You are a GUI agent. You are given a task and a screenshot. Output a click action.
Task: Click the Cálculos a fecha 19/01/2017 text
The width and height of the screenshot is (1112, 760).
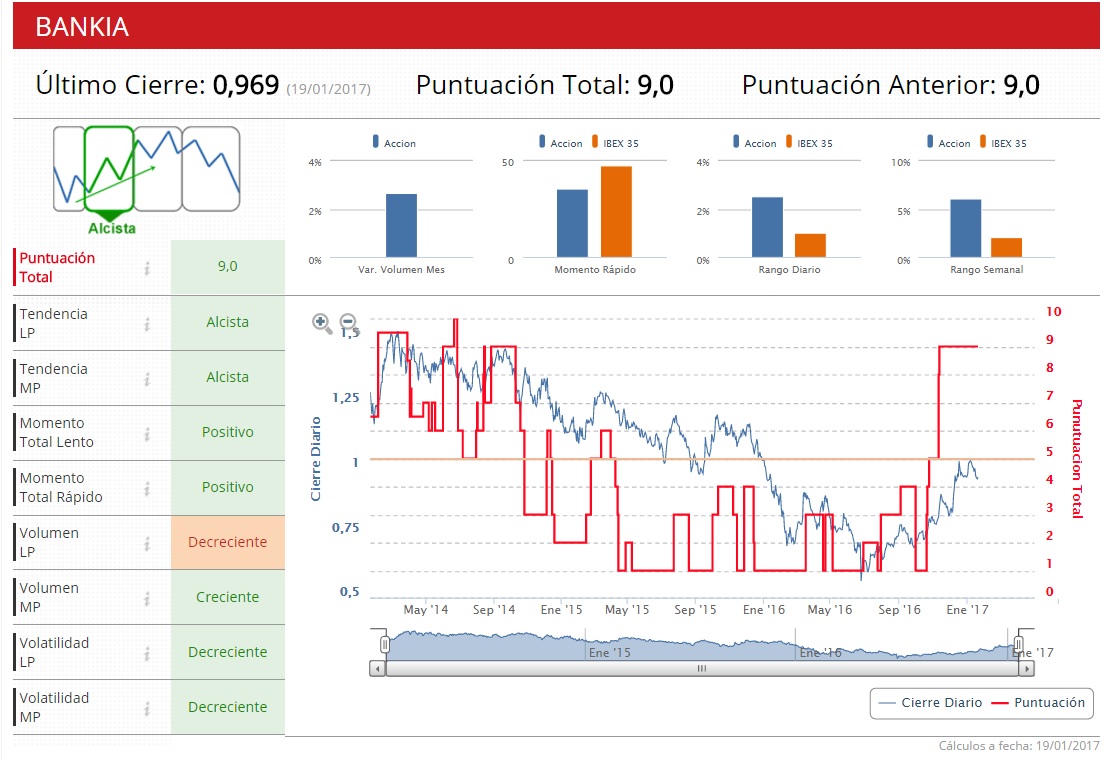[1019, 746]
